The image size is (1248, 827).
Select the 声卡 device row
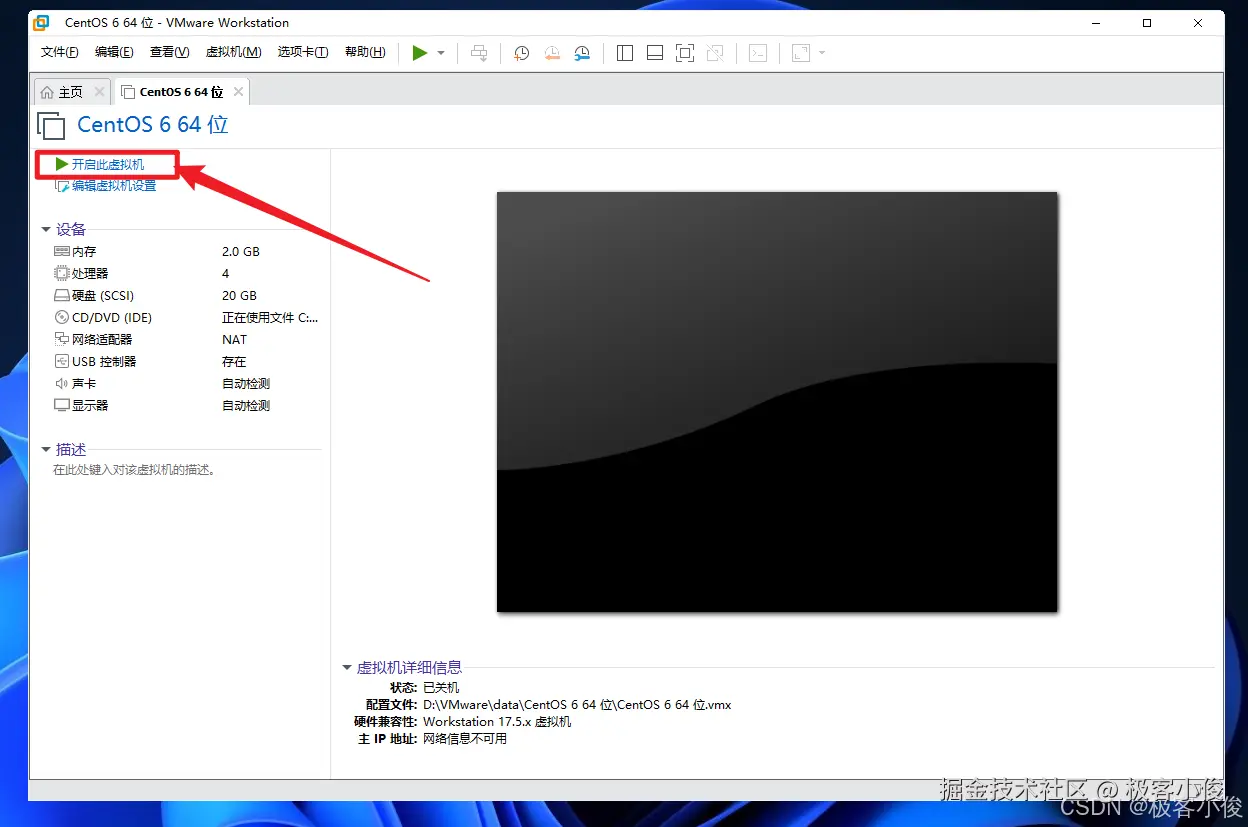(x=187, y=384)
